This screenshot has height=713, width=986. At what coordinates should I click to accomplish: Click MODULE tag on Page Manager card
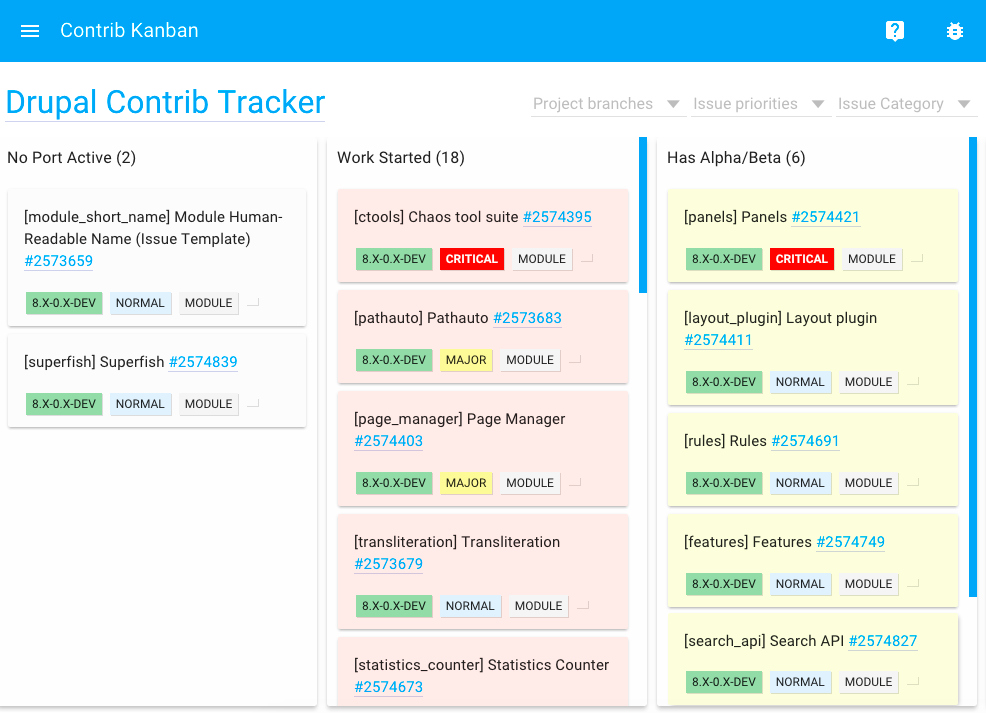click(x=530, y=483)
